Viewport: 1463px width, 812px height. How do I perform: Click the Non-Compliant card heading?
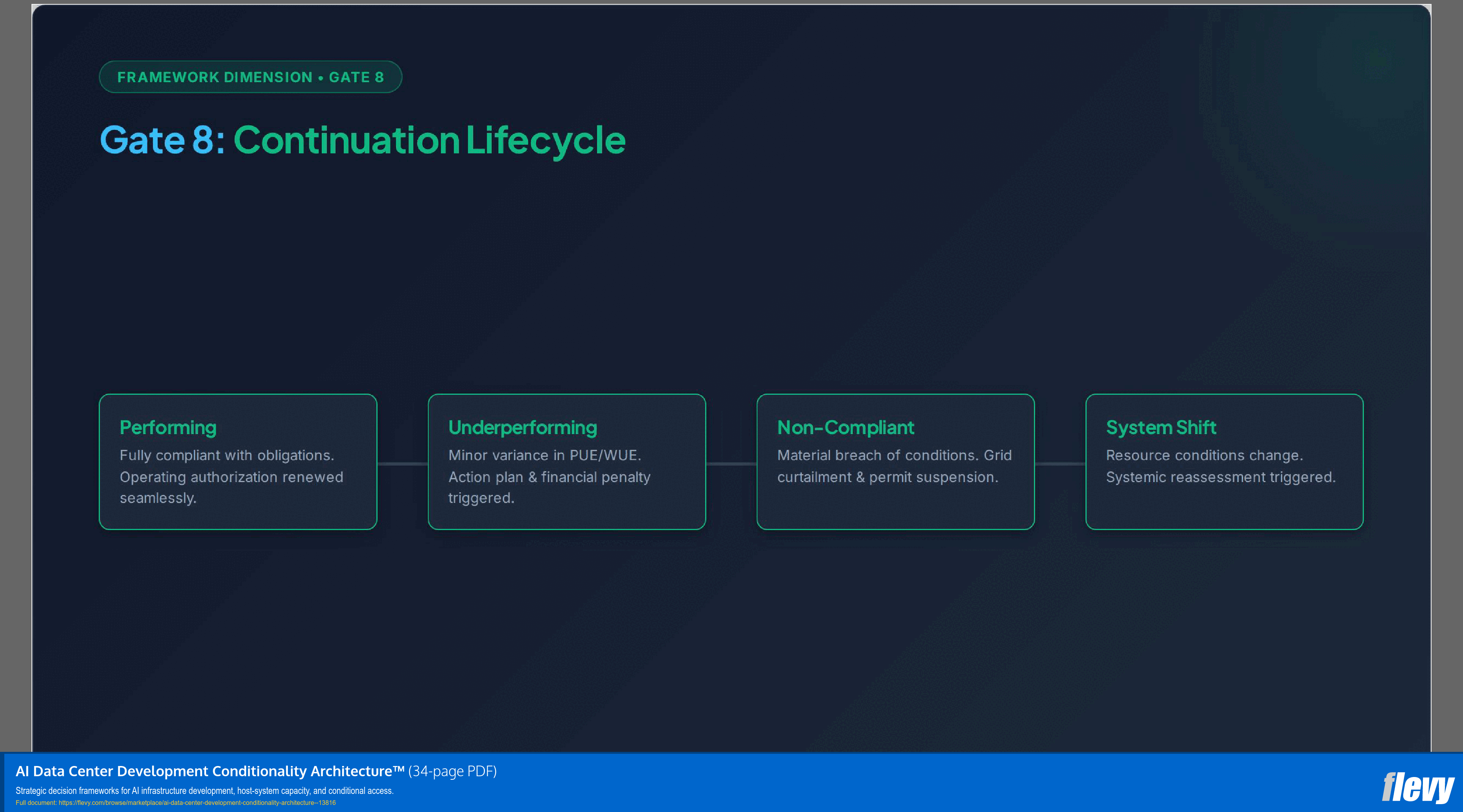(846, 427)
